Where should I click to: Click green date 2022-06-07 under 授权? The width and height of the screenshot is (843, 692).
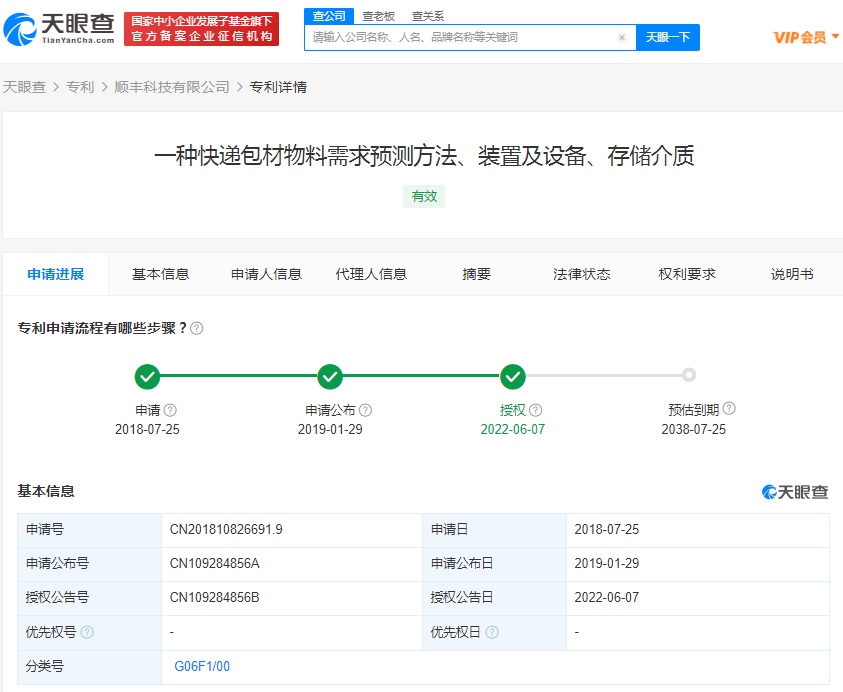(513, 429)
